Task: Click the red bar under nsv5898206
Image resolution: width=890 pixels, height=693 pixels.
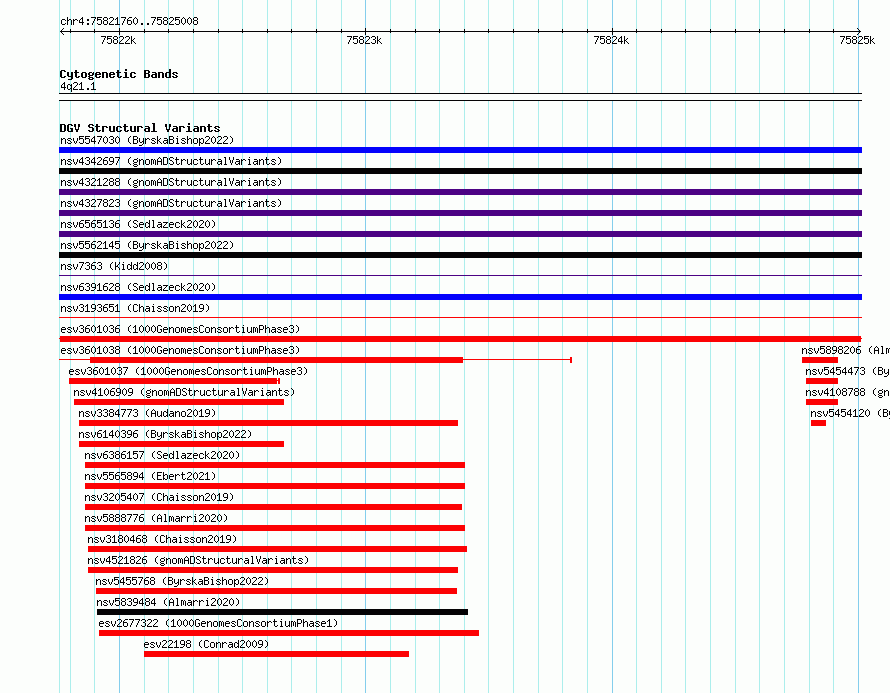Action: (x=820, y=360)
